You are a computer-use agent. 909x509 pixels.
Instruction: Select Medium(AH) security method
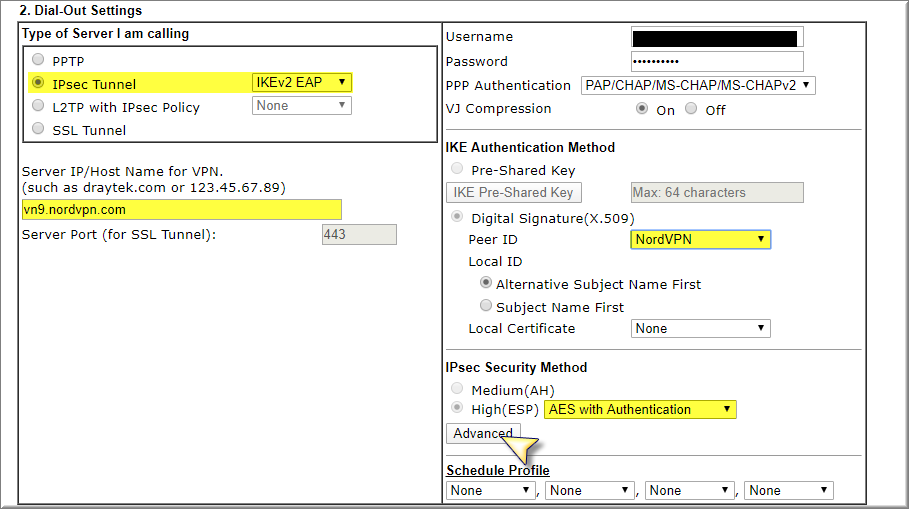pos(457,388)
